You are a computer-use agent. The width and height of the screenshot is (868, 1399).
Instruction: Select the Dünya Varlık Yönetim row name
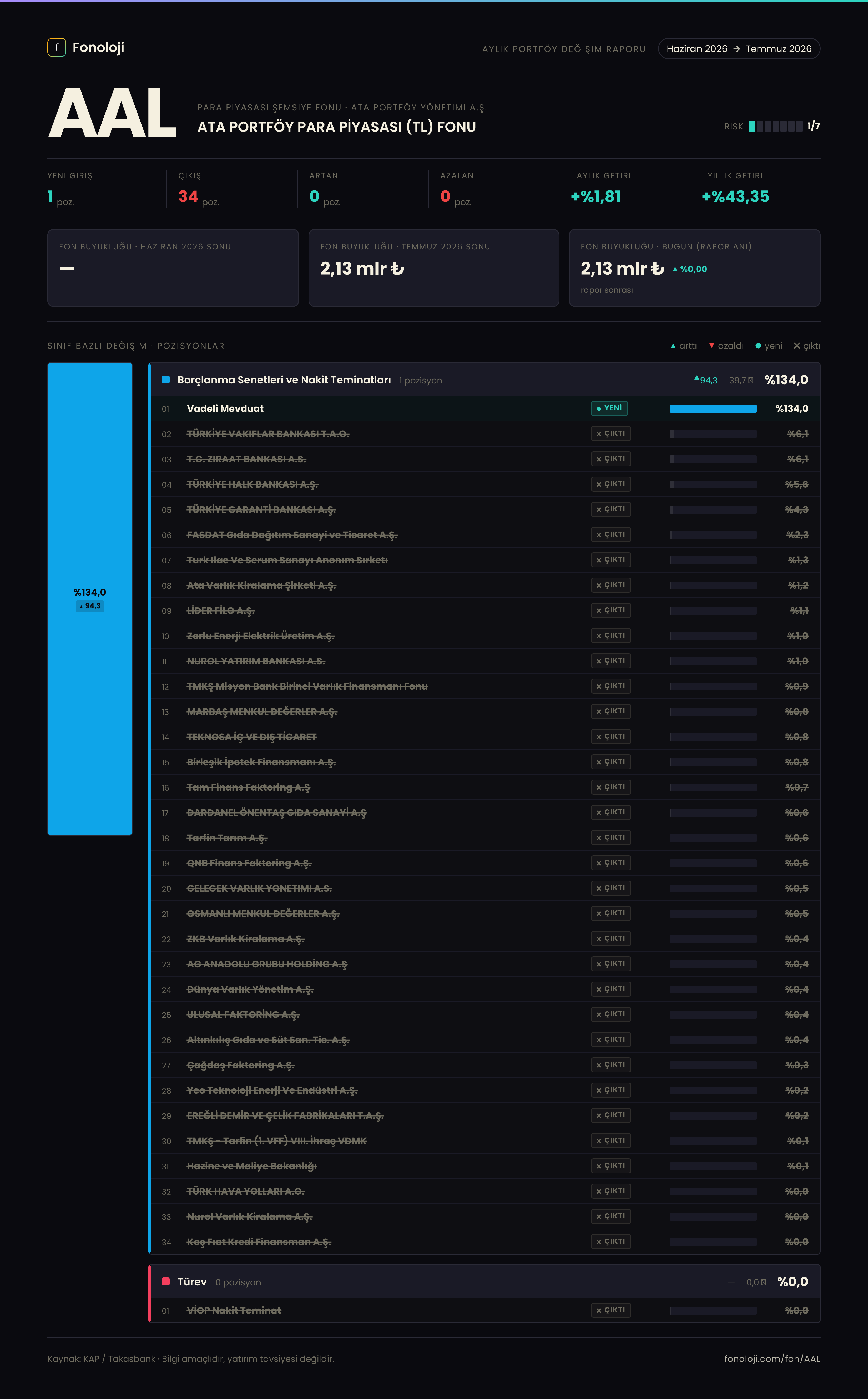(x=250, y=990)
